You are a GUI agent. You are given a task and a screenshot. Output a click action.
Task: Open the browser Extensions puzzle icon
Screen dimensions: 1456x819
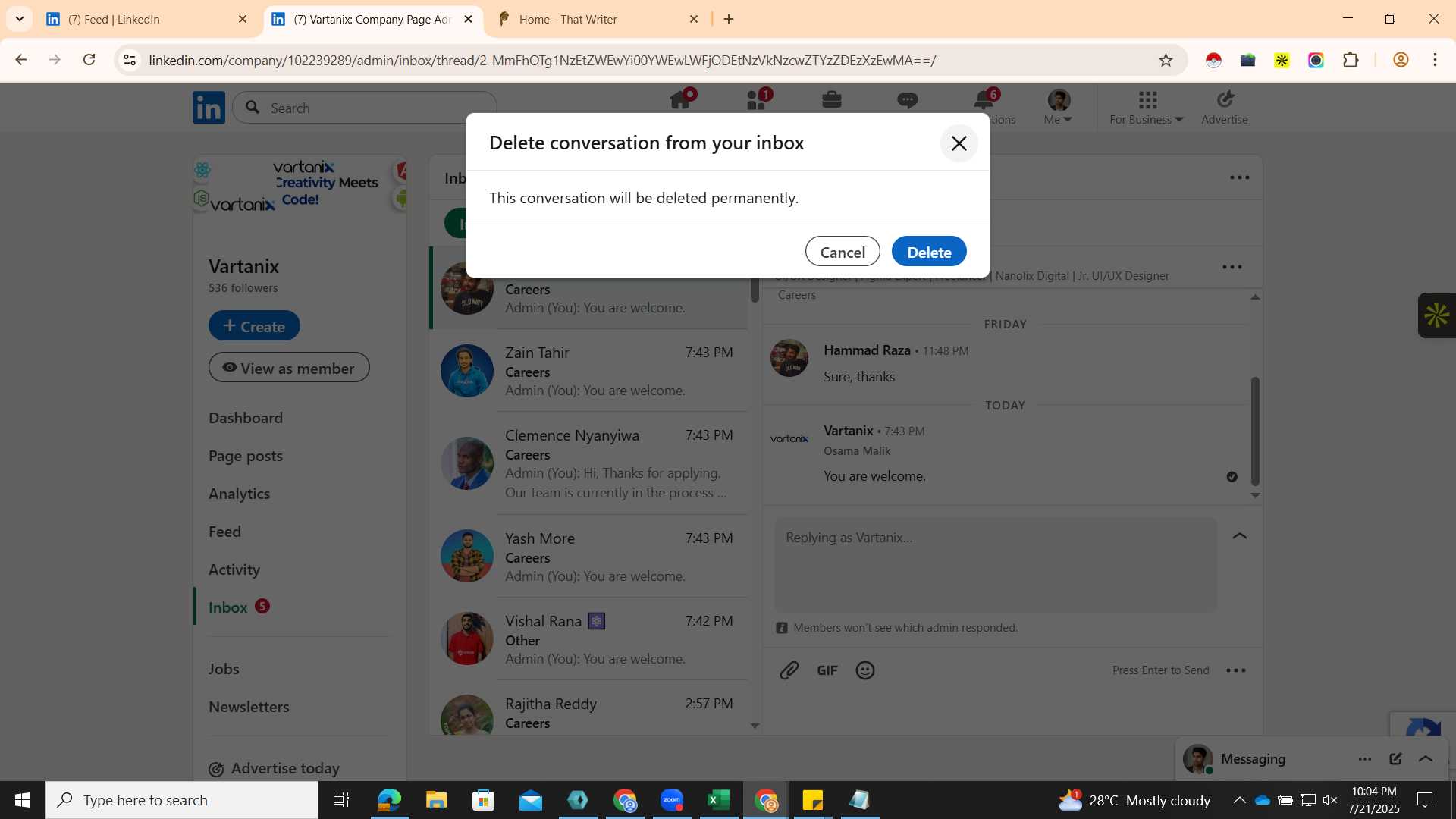pyautogui.click(x=1351, y=60)
